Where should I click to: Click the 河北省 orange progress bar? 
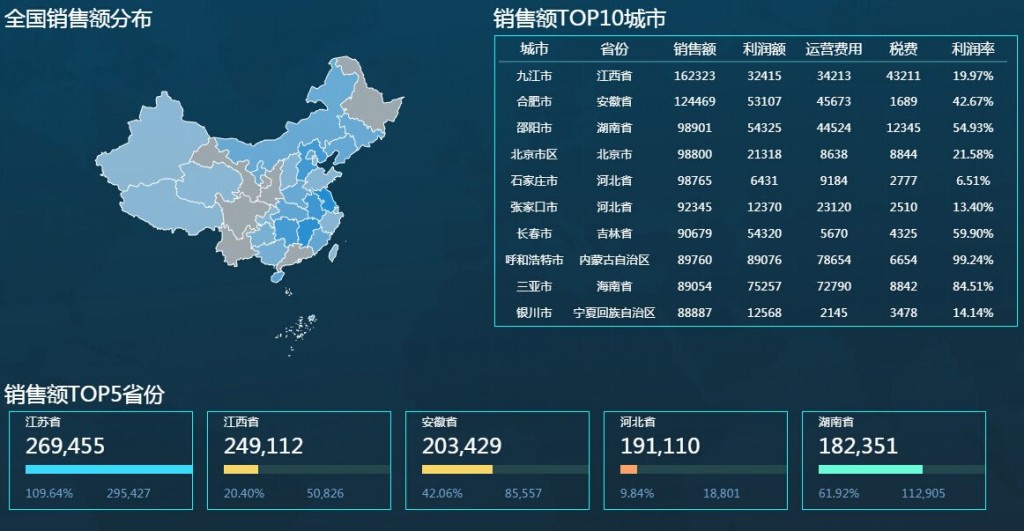[x=628, y=469]
